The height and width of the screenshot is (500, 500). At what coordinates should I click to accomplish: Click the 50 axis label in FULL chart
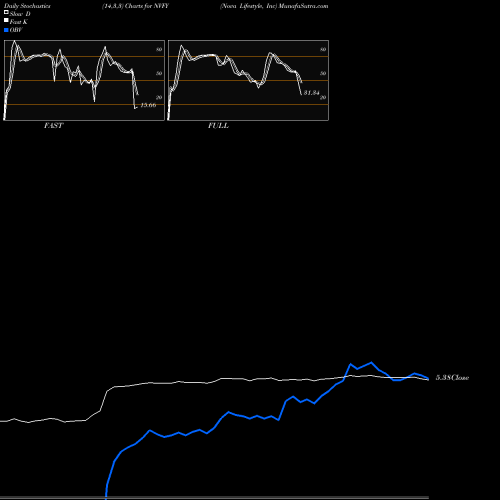[323, 73]
